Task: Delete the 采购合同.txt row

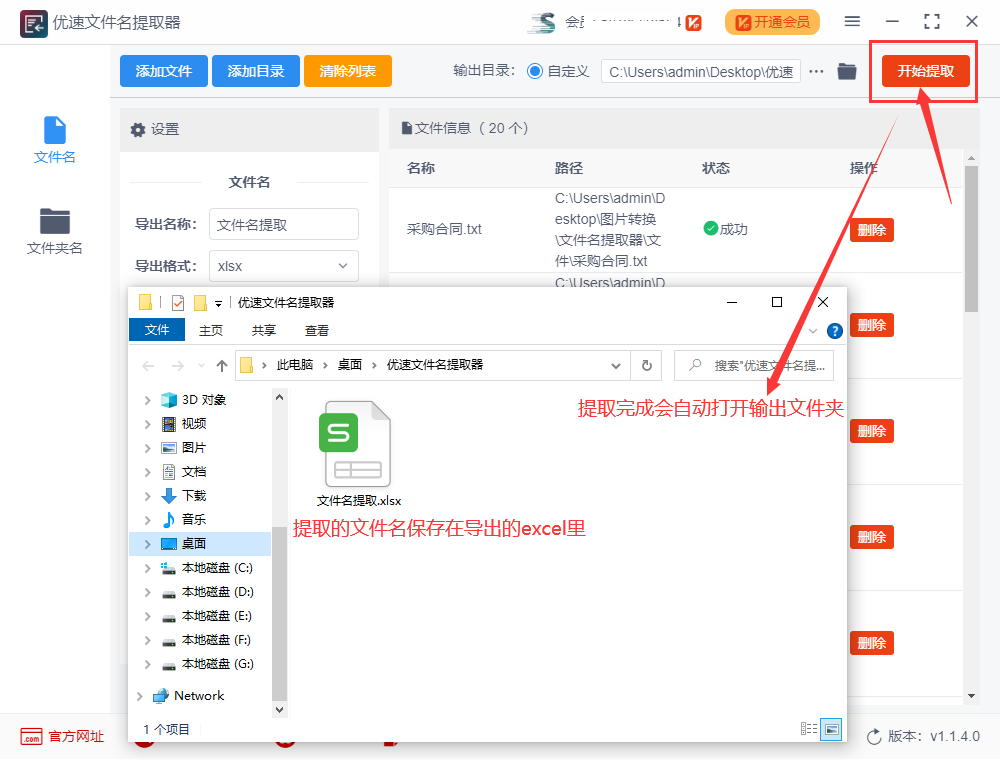Action: click(872, 230)
